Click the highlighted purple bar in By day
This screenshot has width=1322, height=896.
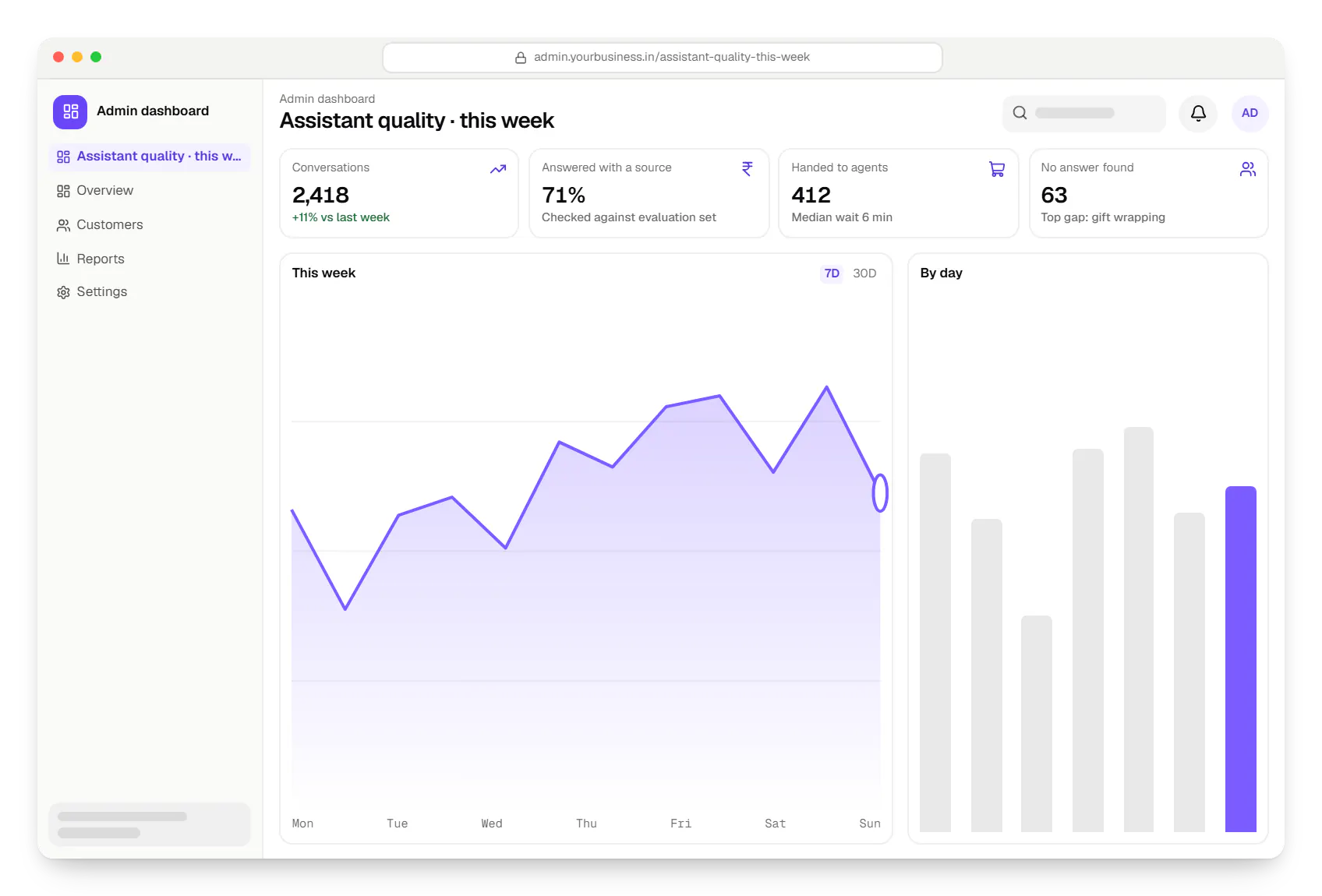coord(1240,659)
